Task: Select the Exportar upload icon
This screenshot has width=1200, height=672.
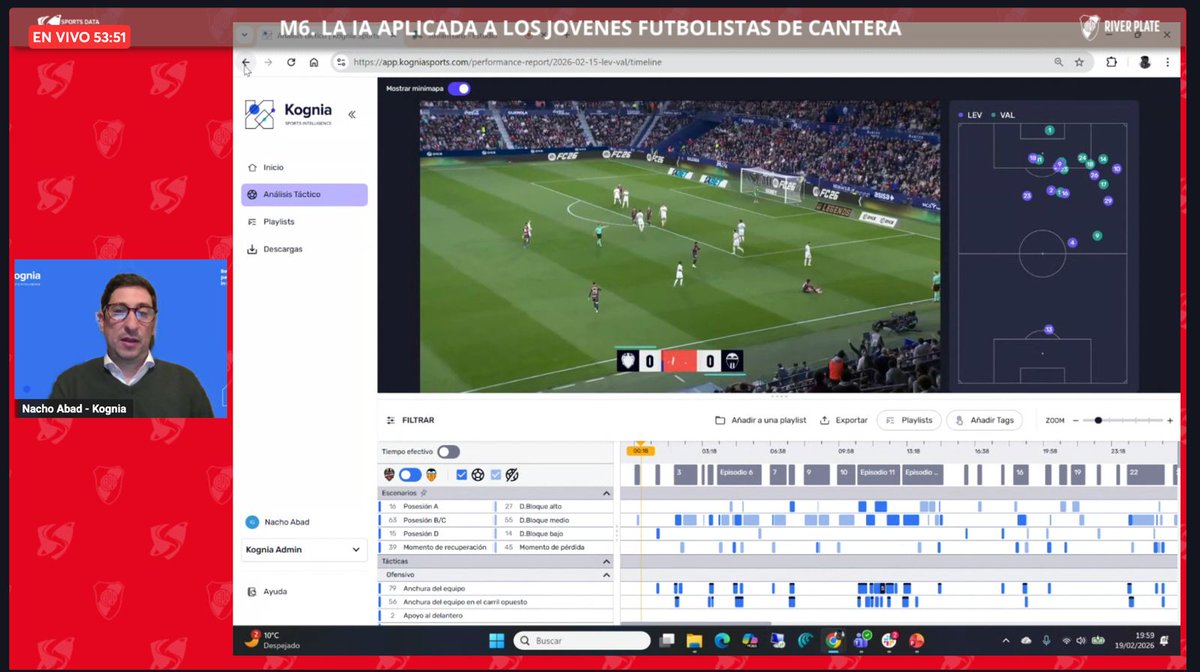Action: pyautogui.click(x=826, y=420)
